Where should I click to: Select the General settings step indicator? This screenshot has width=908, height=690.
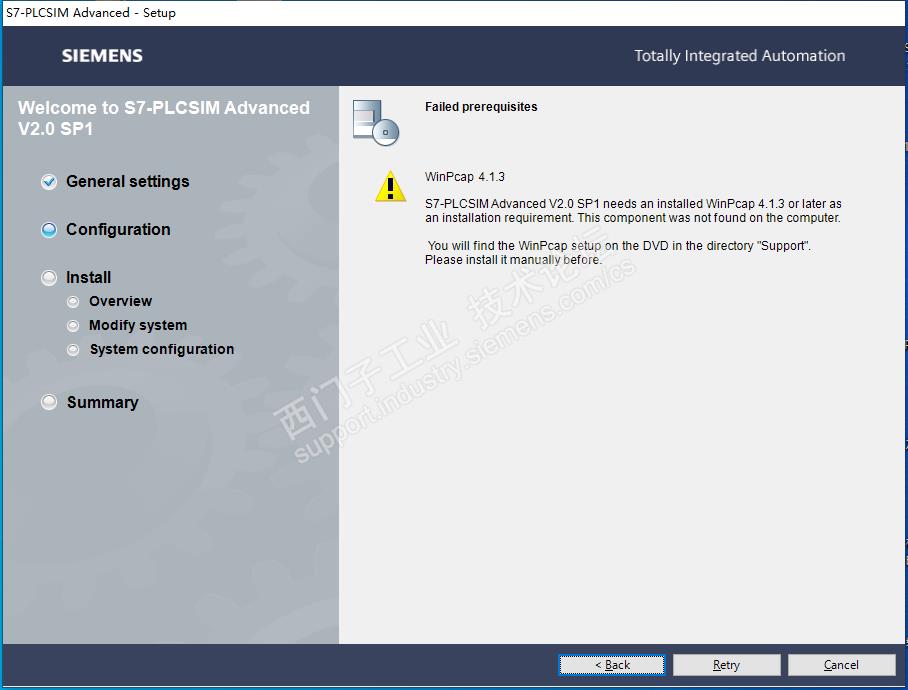tap(49, 182)
